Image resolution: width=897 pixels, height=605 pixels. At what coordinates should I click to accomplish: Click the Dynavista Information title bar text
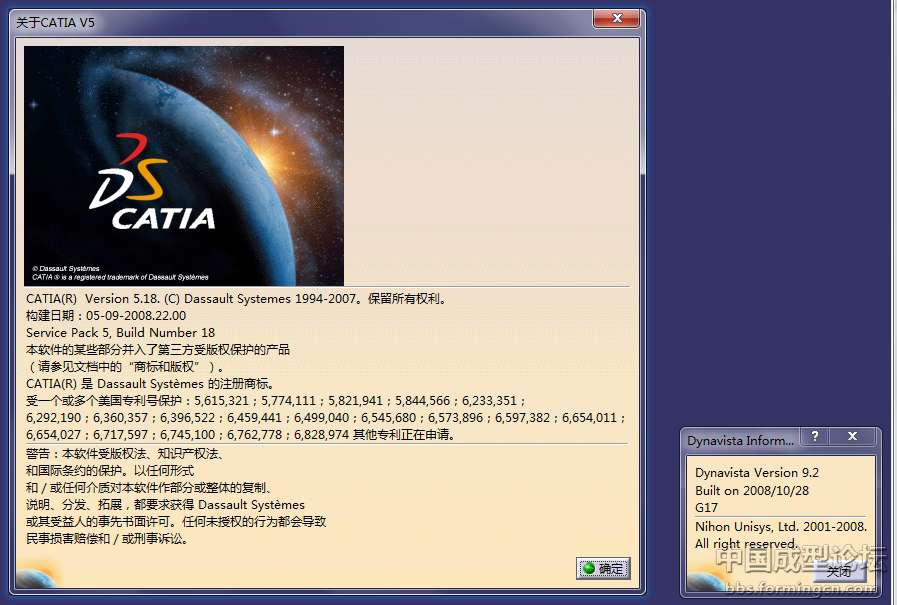click(741, 440)
